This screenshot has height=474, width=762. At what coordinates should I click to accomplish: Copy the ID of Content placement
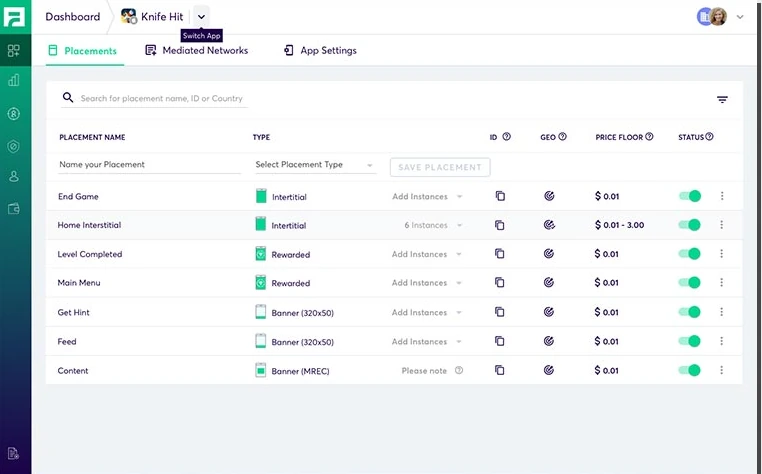pos(500,370)
